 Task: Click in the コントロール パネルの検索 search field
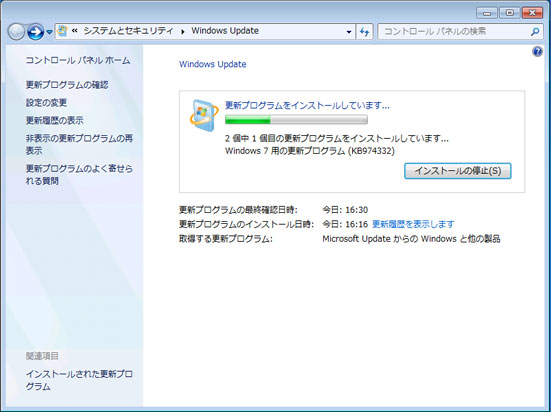pos(455,32)
